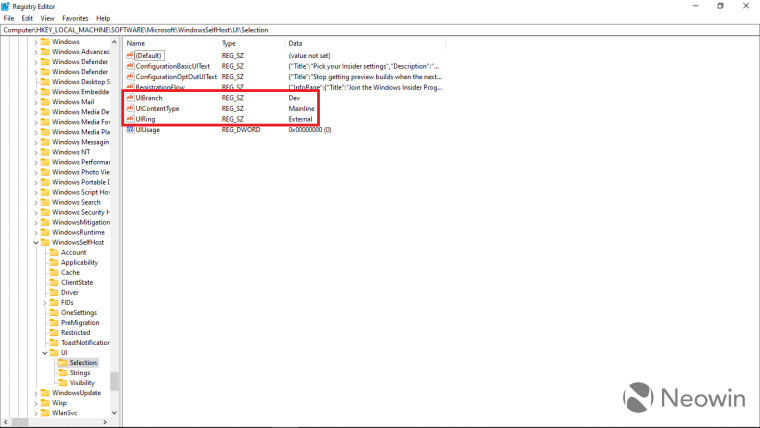The width and height of the screenshot is (760, 428).
Task: Select the OneSettings key
Action: tap(79, 313)
